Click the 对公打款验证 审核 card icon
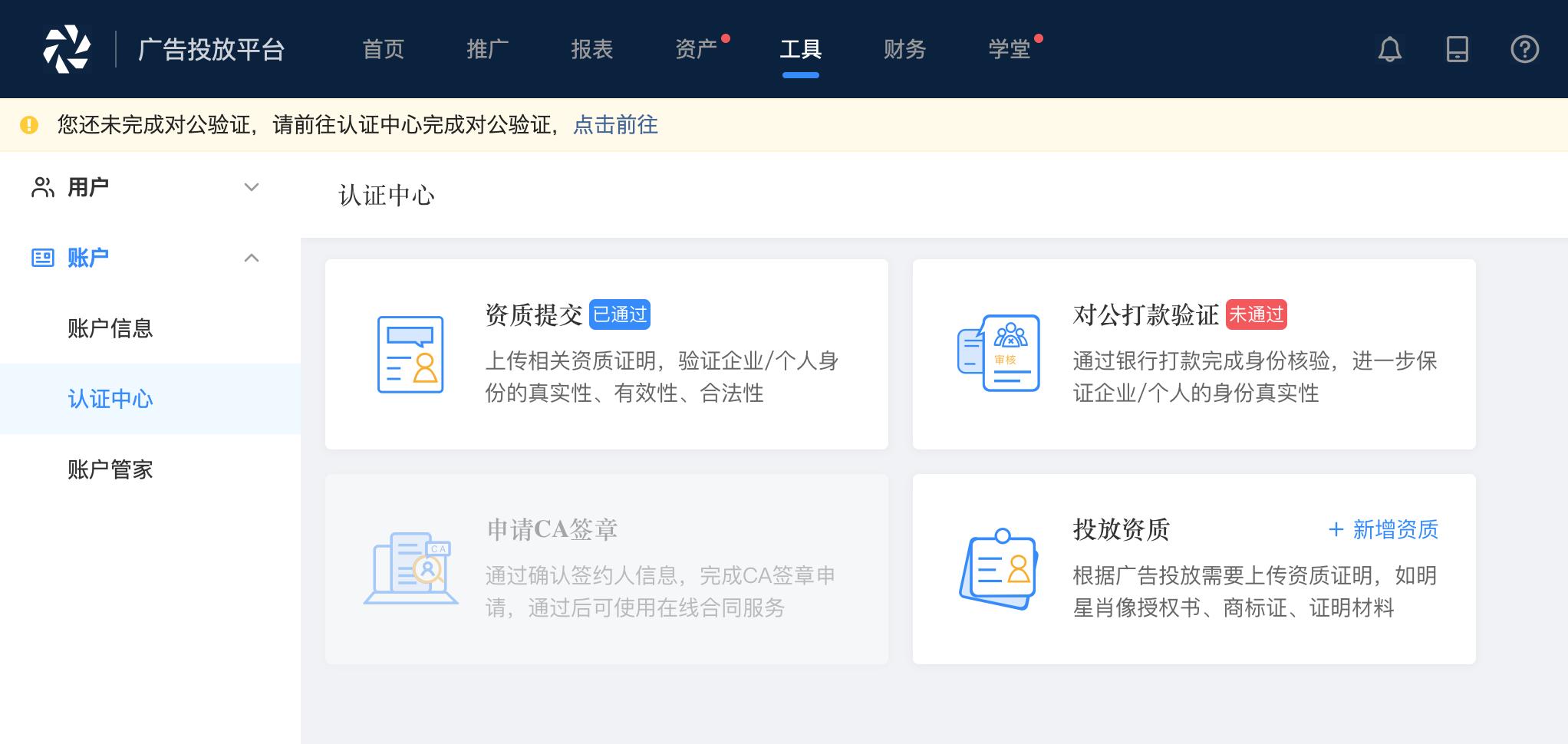This screenshot has height=744, width=1568. [997, 354]
